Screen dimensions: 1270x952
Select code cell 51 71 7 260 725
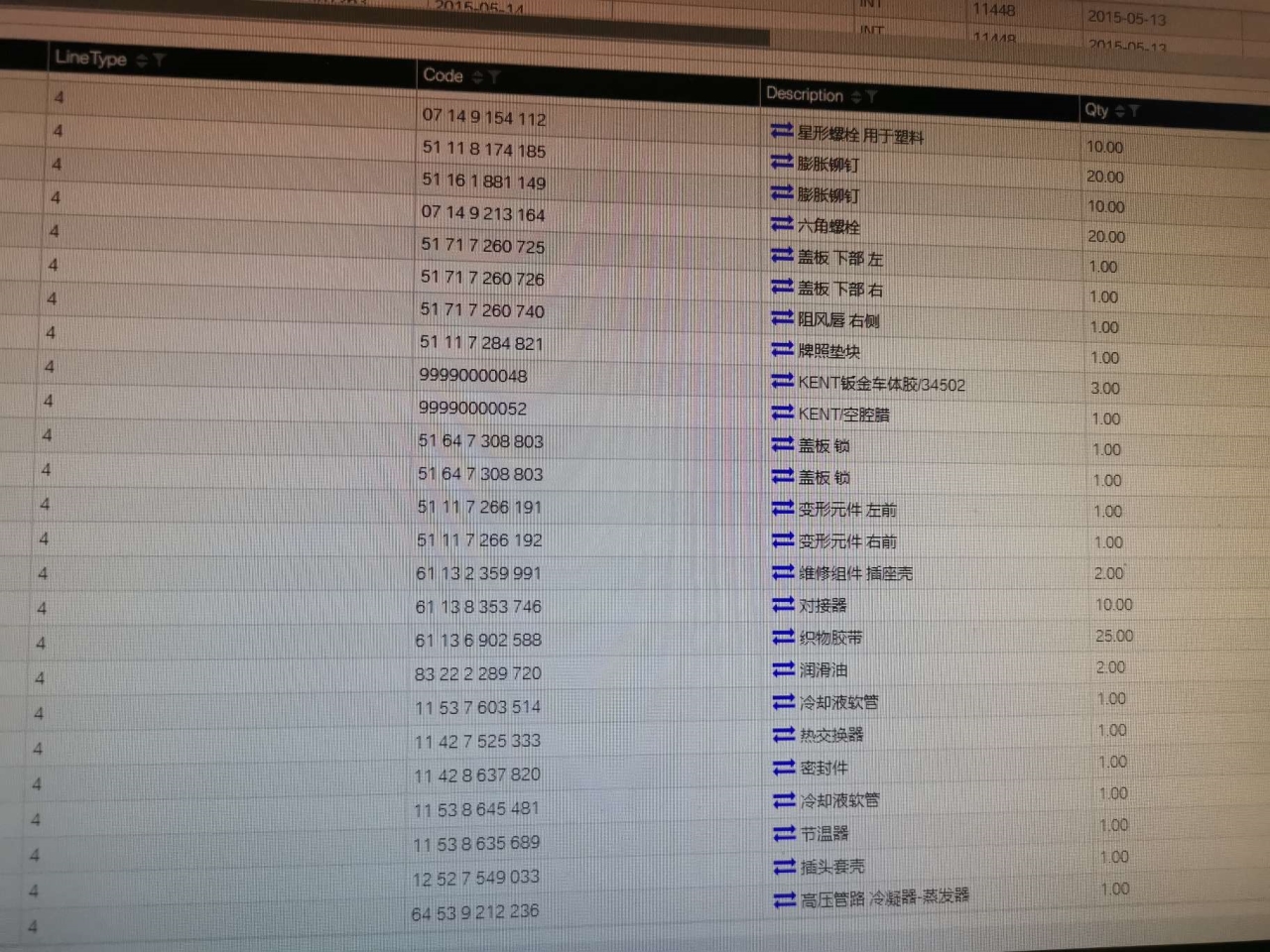coord(482,245)
